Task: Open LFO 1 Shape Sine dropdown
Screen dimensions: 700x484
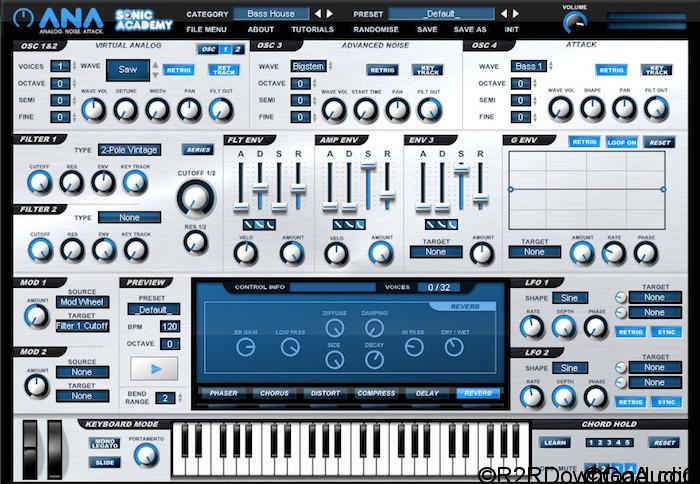Action: coord(570,298)
